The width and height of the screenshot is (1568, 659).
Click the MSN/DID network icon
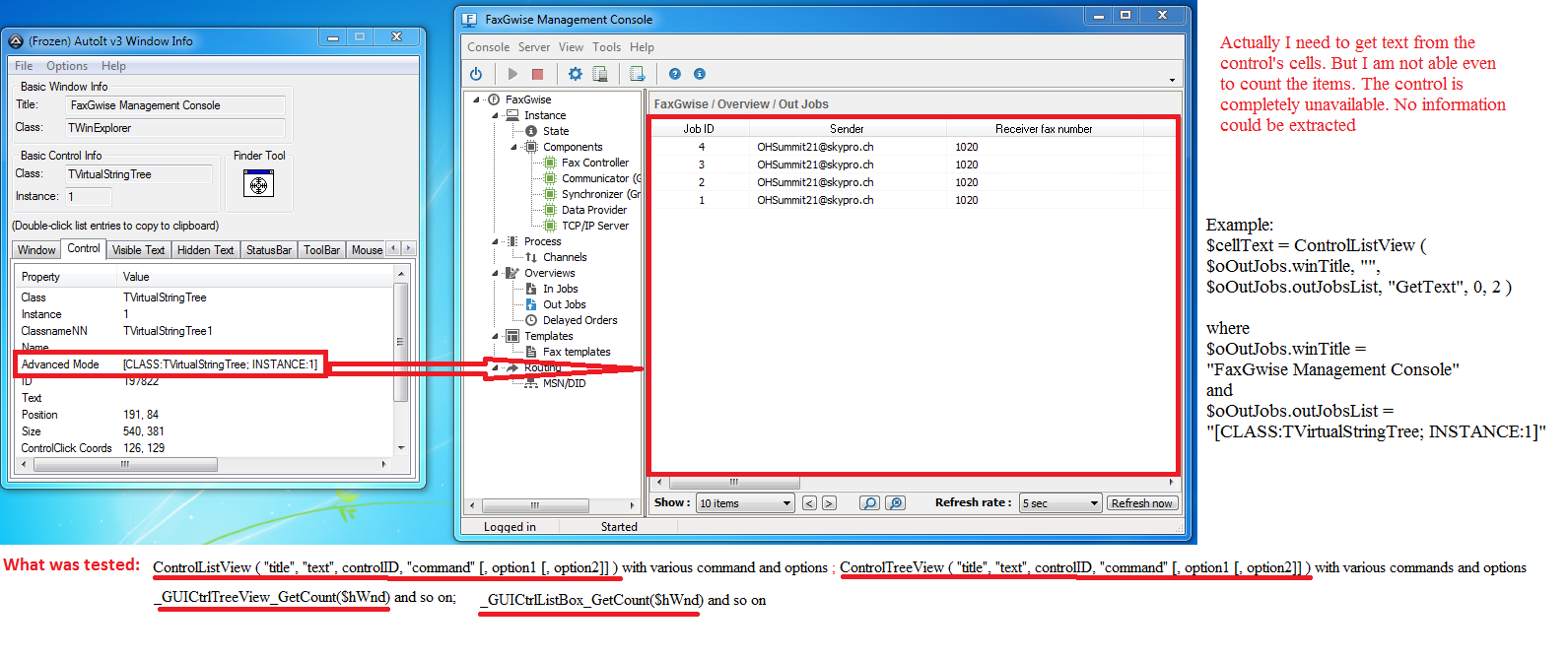click(531, 383)
